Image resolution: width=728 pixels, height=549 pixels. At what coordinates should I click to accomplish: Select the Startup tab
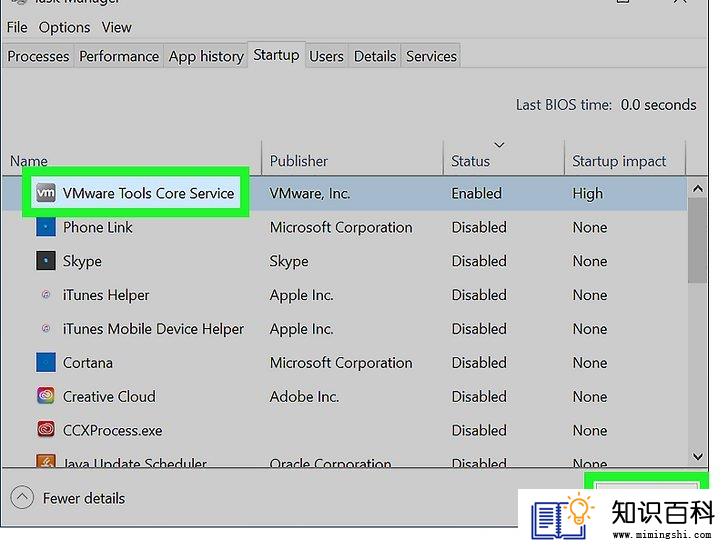point(276,55)
